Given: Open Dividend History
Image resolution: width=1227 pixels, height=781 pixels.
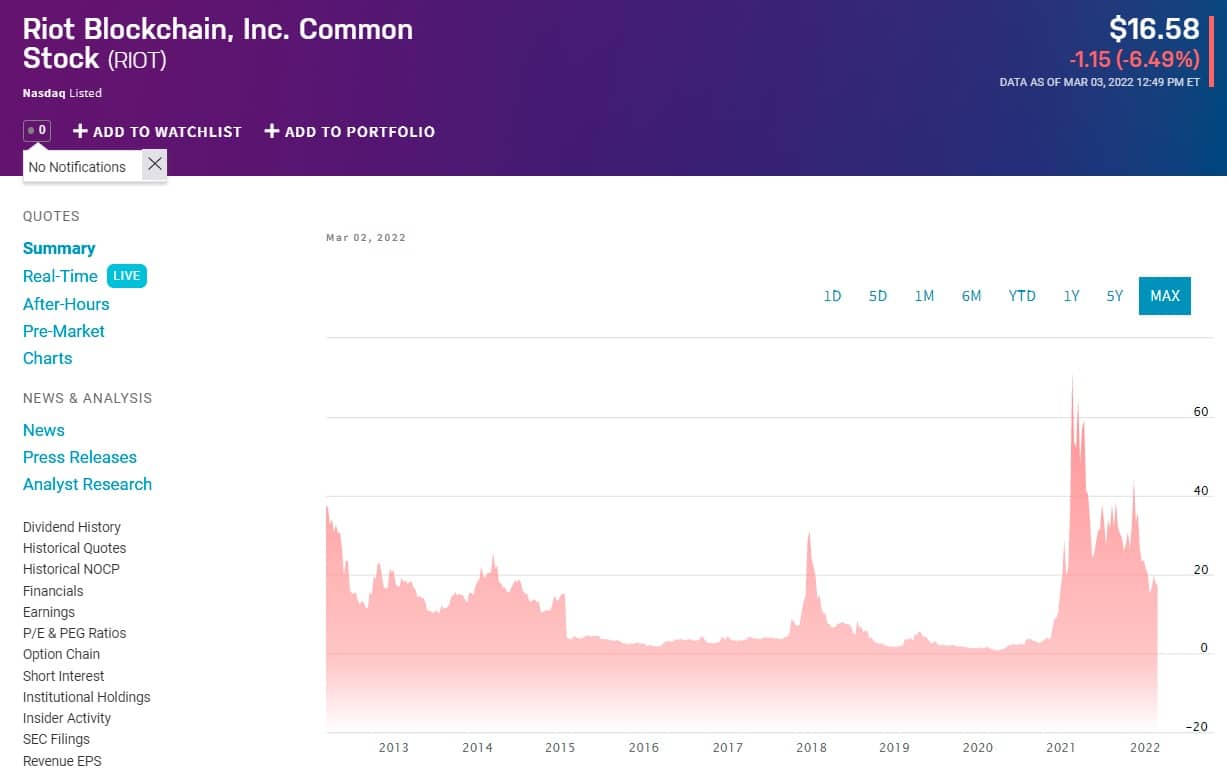Looking at the screenshot, I should click(72, 527).
